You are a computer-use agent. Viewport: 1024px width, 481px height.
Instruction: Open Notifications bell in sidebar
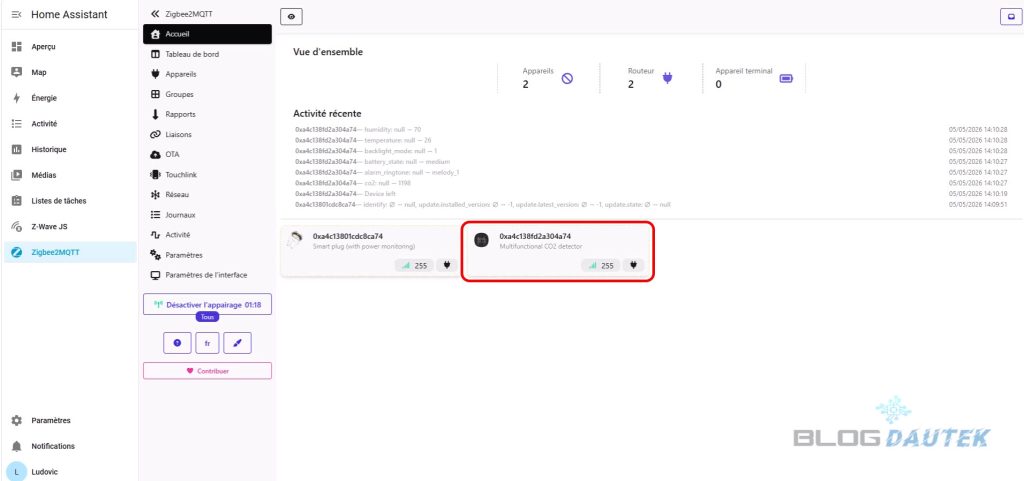pyautogui.click(x=70, y=446)
